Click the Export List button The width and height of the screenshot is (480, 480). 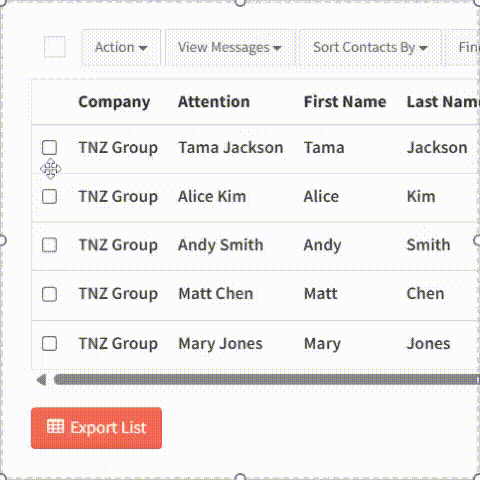tap(96, 428)
